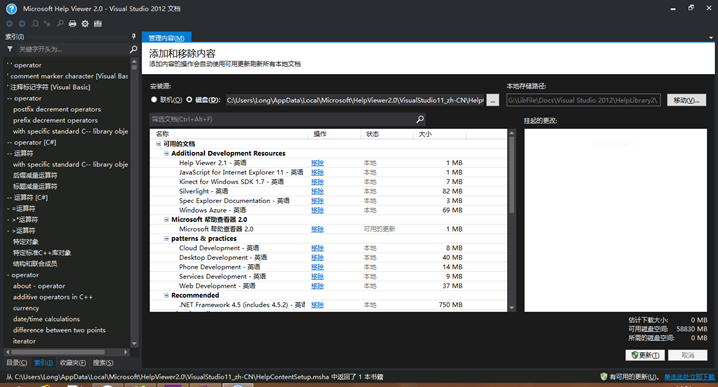Open the 索引(I) index tab
The width and height of the screenshot is (718, 387).
click(43, 363)
